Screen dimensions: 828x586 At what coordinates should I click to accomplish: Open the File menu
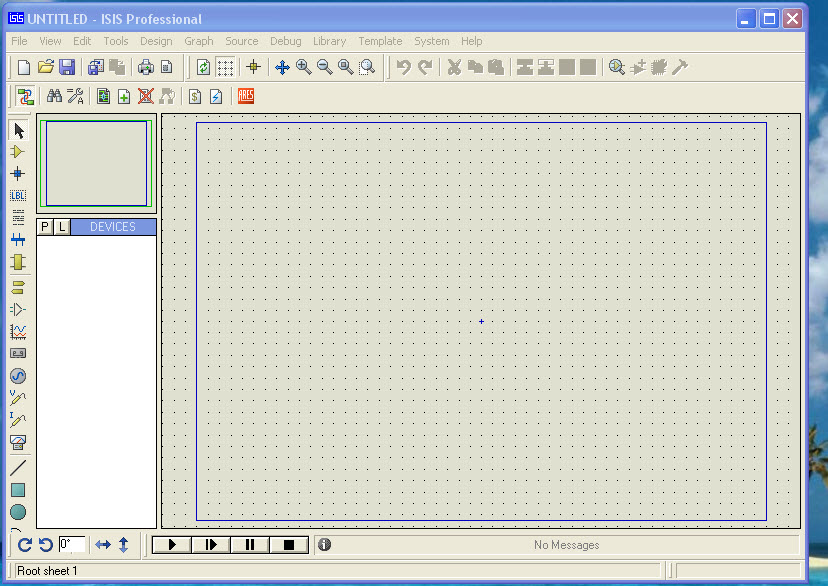click(19, 41)
